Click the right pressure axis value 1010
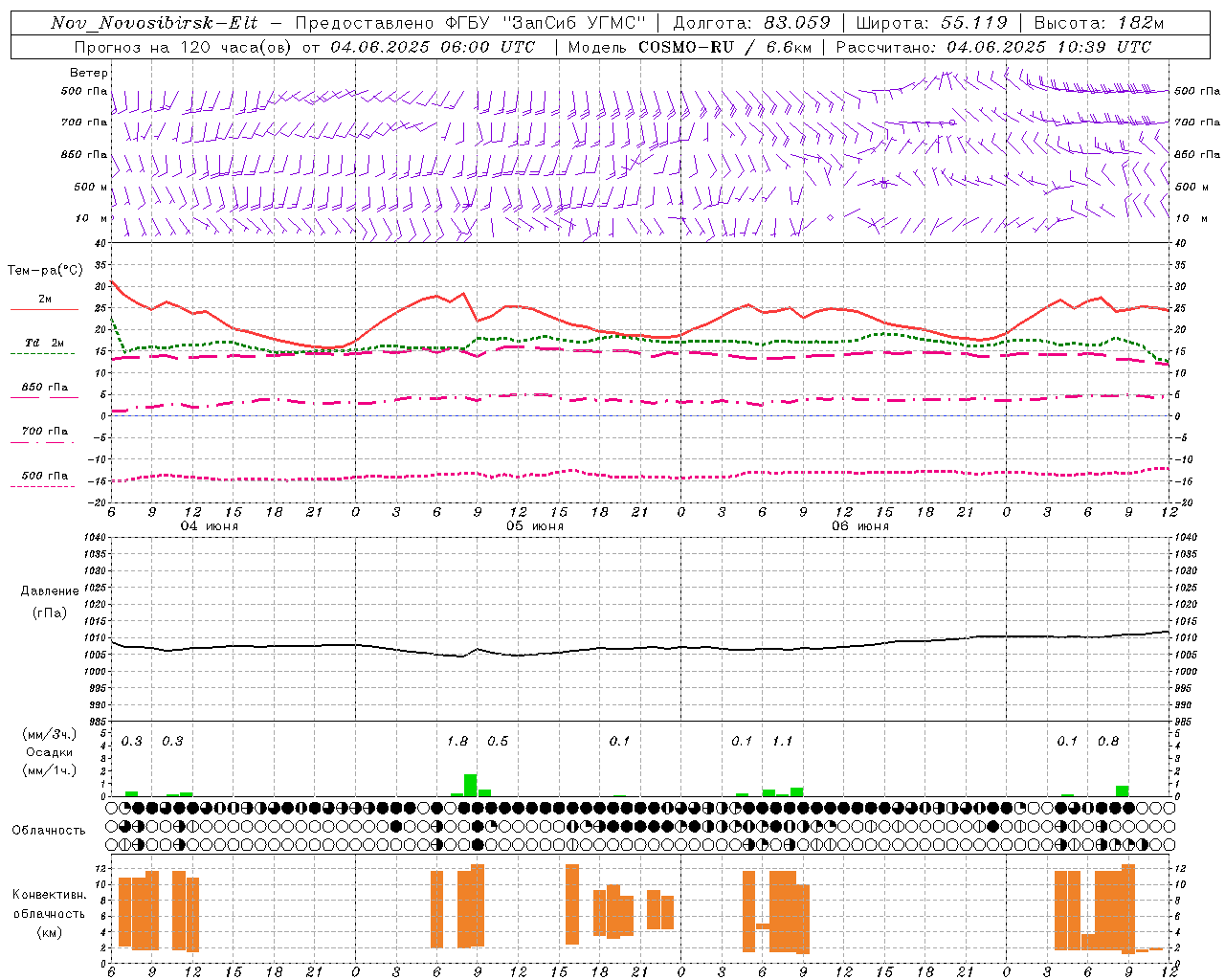Image resolution: width=1225 pixels, height=980 pixels. click(1185, 637)
